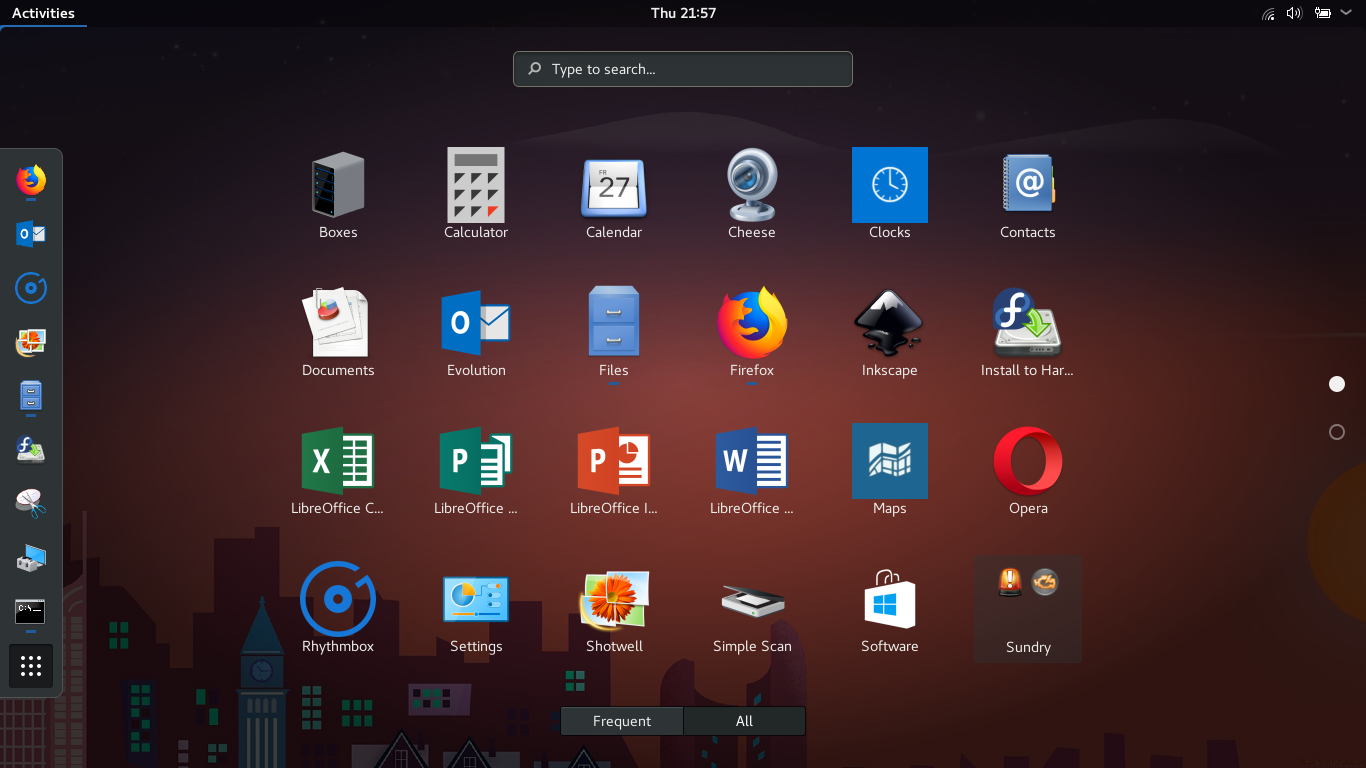Click the Wi-Fi network status icon

pos(1269,13)
